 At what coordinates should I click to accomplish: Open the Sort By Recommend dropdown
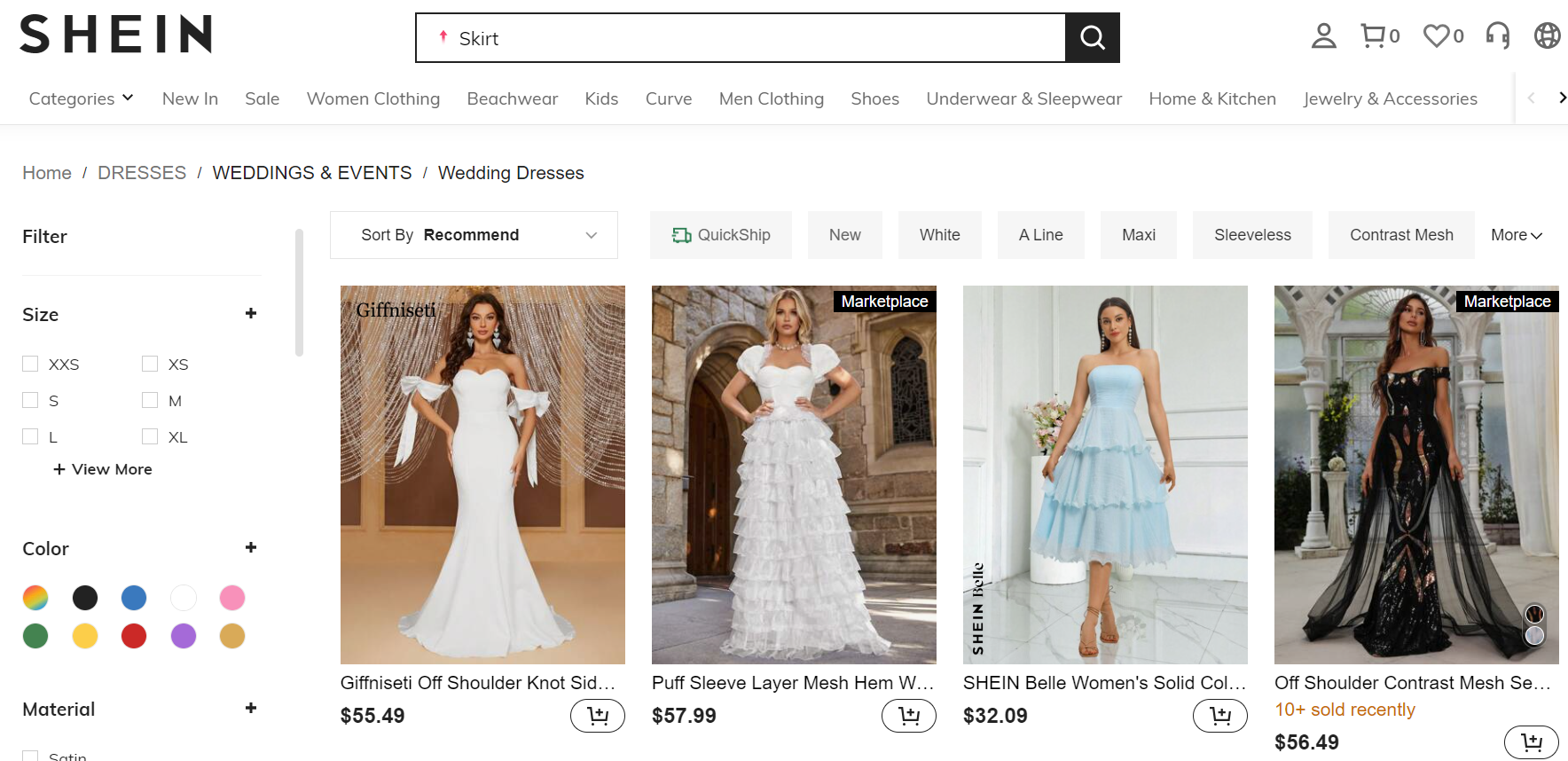click(474, 235)
